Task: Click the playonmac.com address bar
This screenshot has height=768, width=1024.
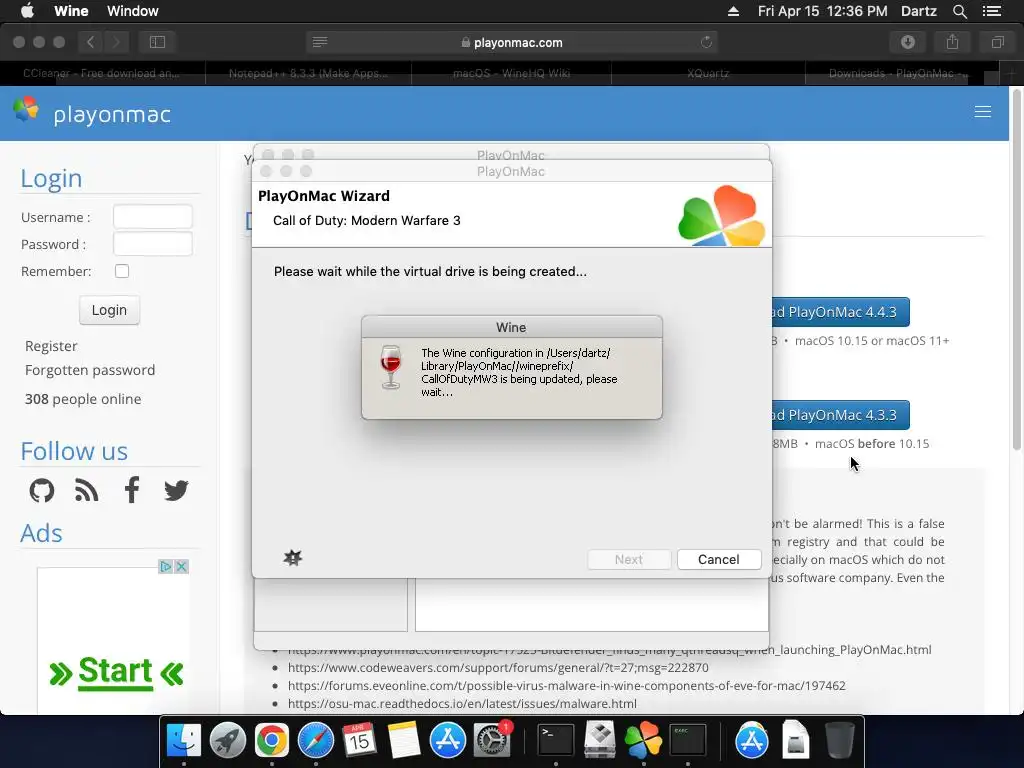Action: (x=512, y=42)
